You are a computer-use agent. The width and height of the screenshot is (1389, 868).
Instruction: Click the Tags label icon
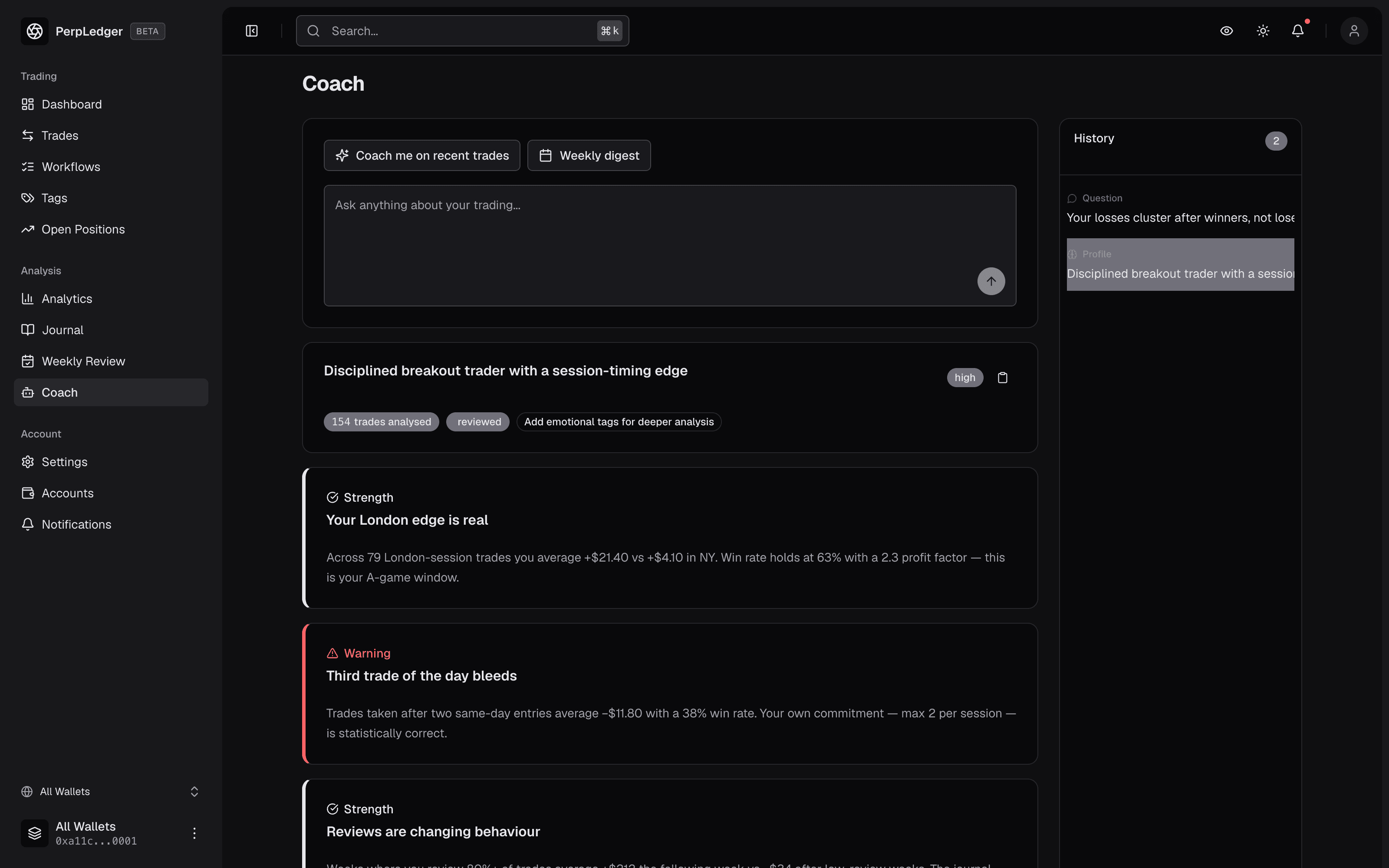tap(27, 198)
